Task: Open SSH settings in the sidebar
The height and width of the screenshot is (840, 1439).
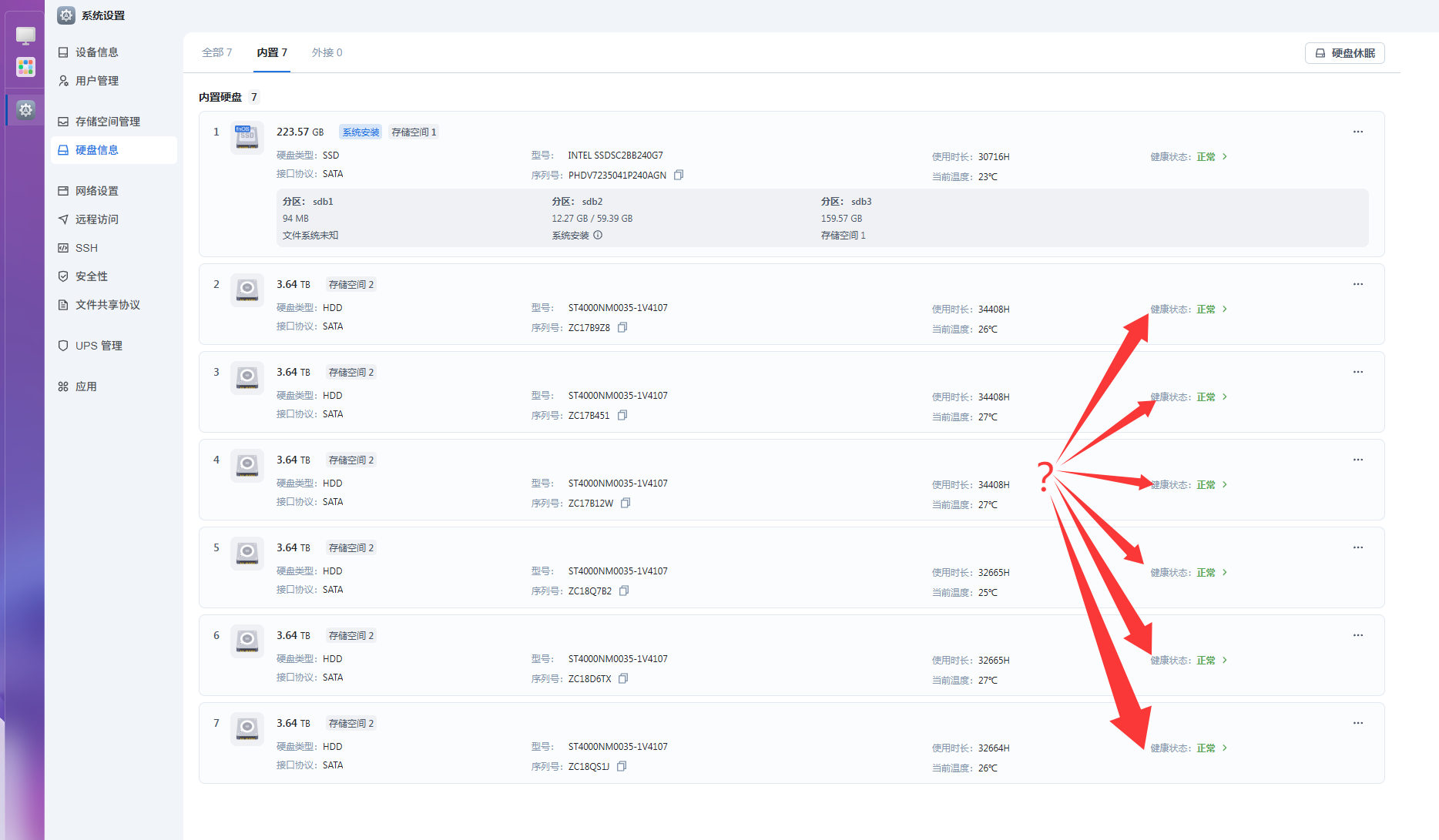Action: coord(114,248)
